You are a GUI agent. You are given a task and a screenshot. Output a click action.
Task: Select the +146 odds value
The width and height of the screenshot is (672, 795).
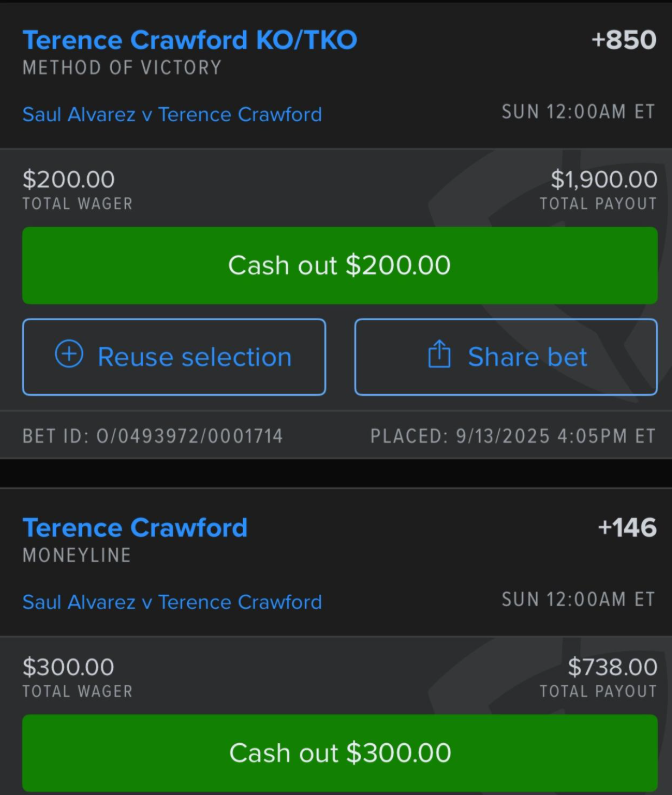pos(627,527)
